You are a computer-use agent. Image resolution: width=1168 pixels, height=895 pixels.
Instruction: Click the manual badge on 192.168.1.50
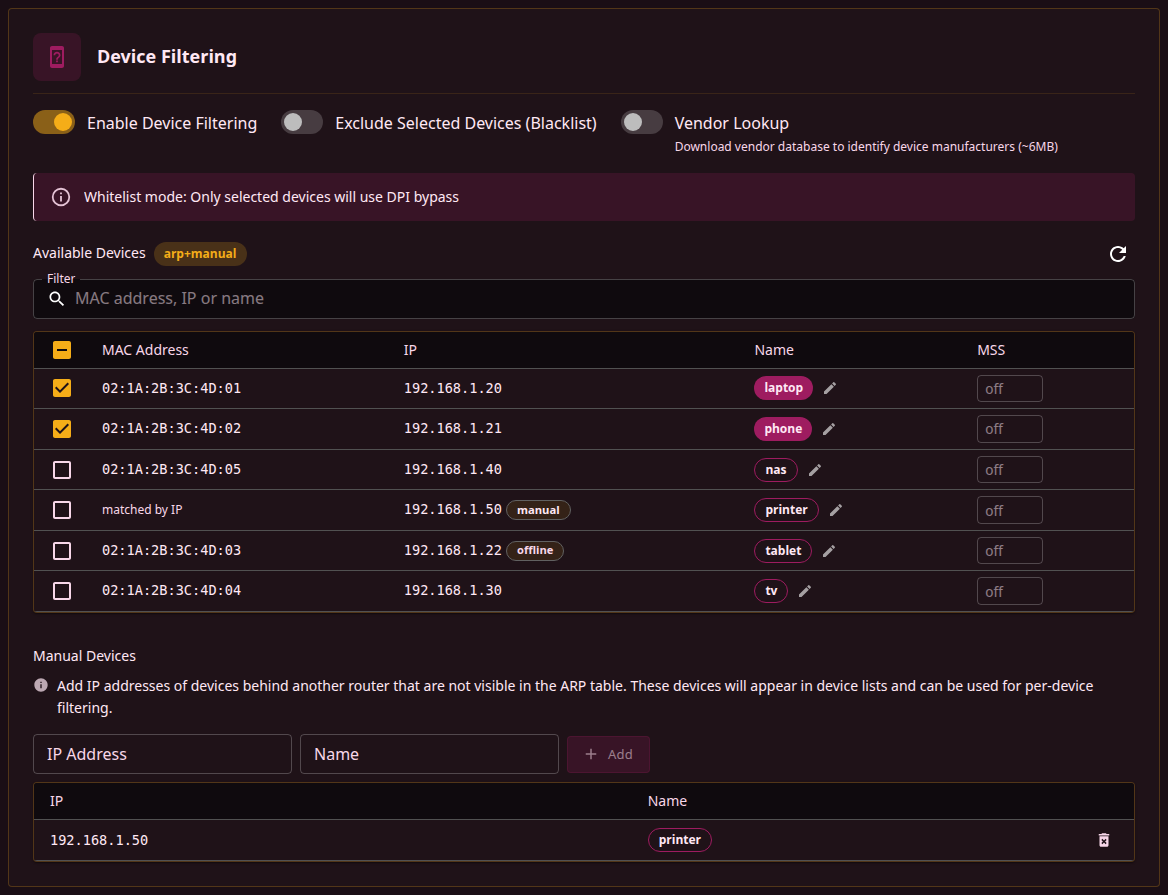click(x=538, y=510)
